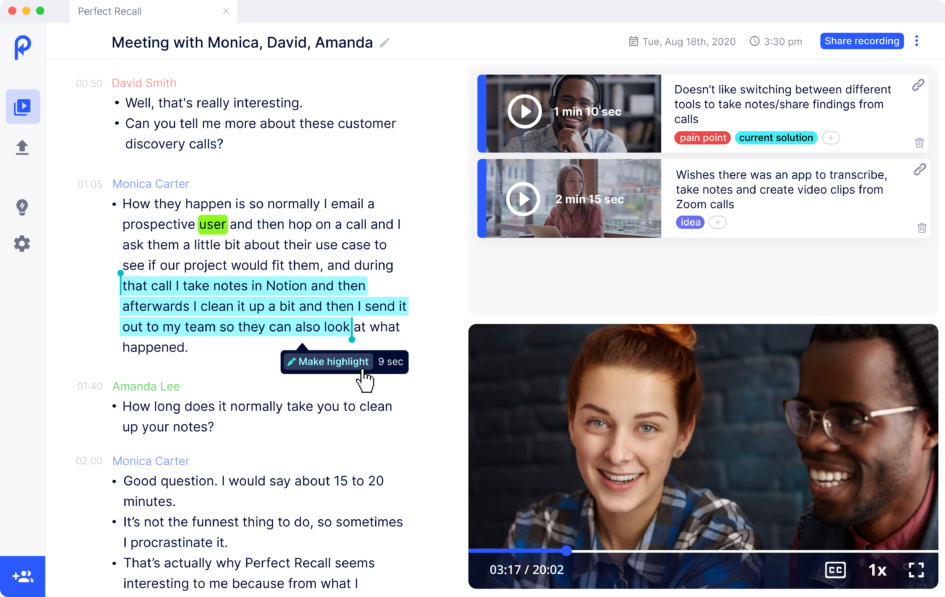Click the end handle of the text selection

(x=352, y=337)
